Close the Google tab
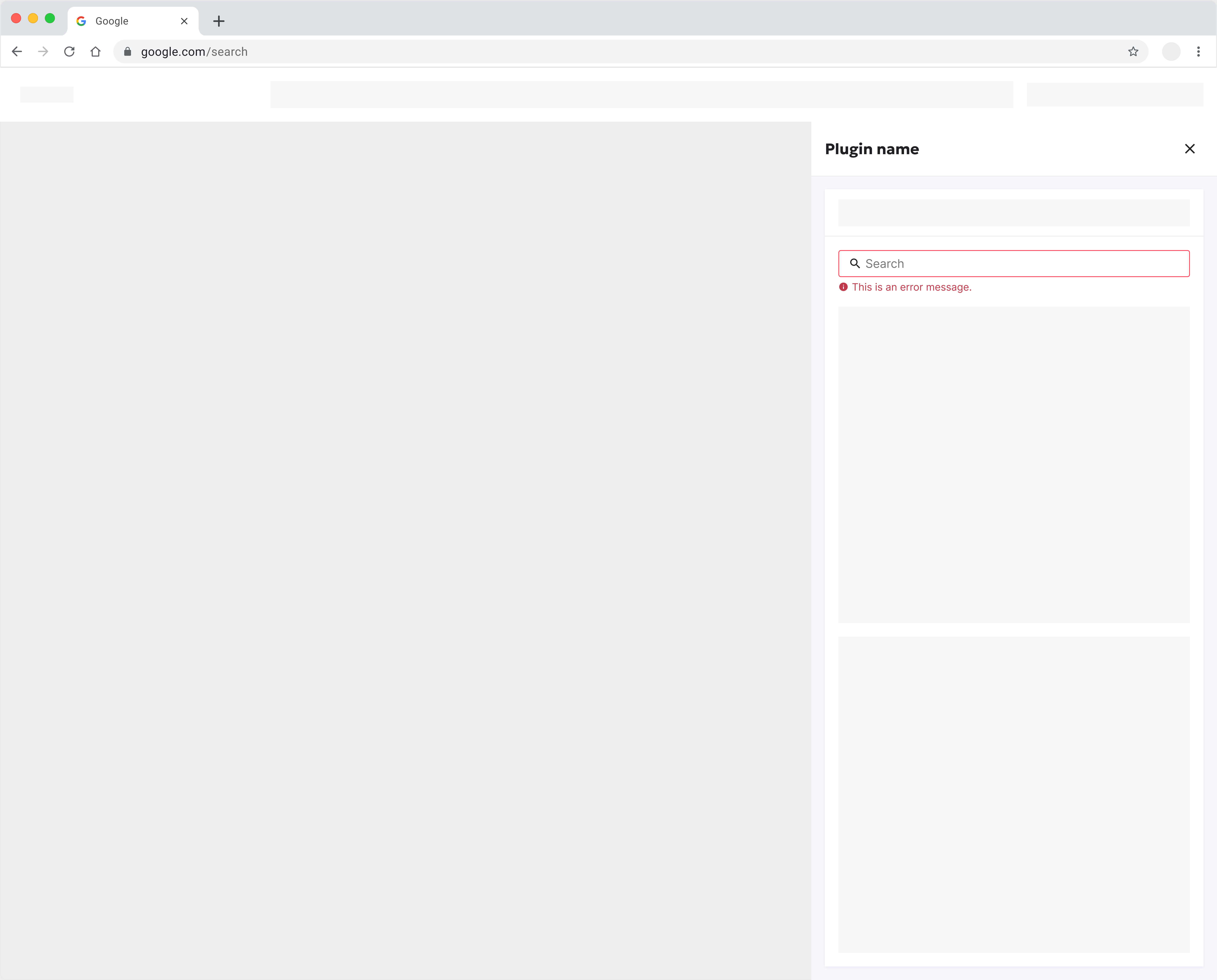 [184, 21]
